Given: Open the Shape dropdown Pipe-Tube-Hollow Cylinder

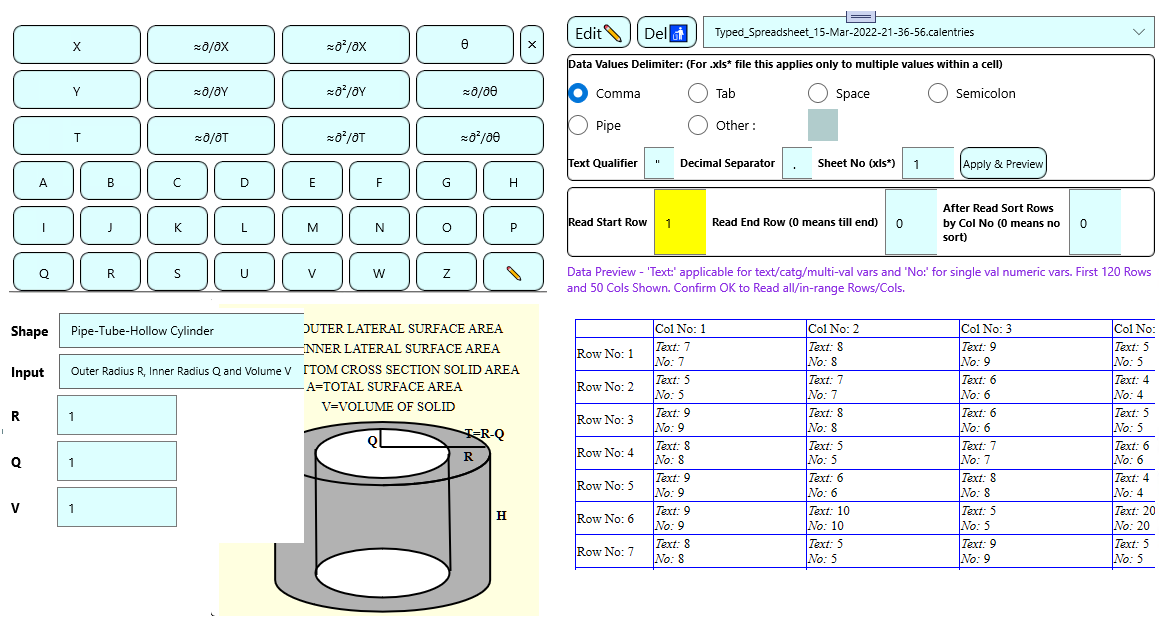Looking at the screenshot, I should [x=181, y=331].
